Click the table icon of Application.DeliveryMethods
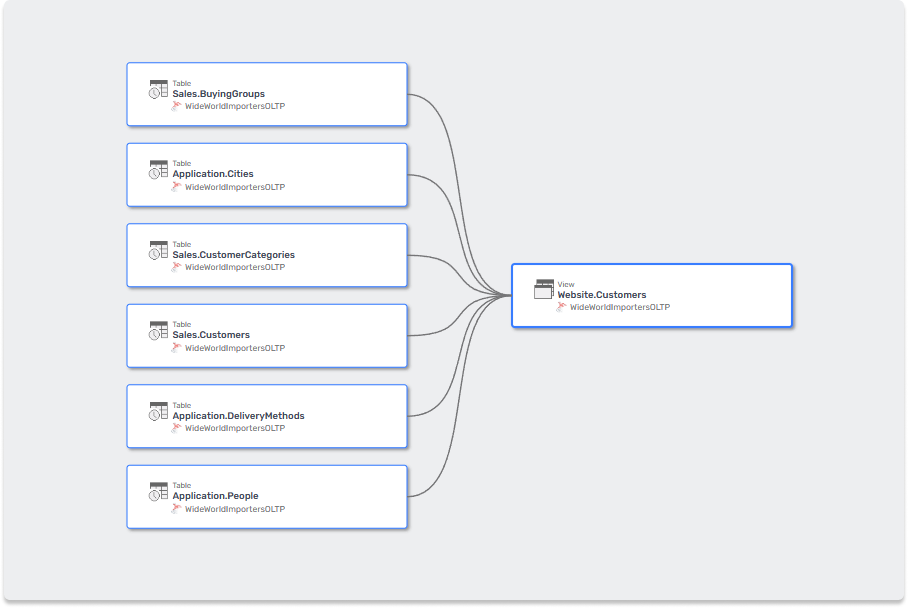The height and width of the screenshot is (608, 908). [158, 411]
